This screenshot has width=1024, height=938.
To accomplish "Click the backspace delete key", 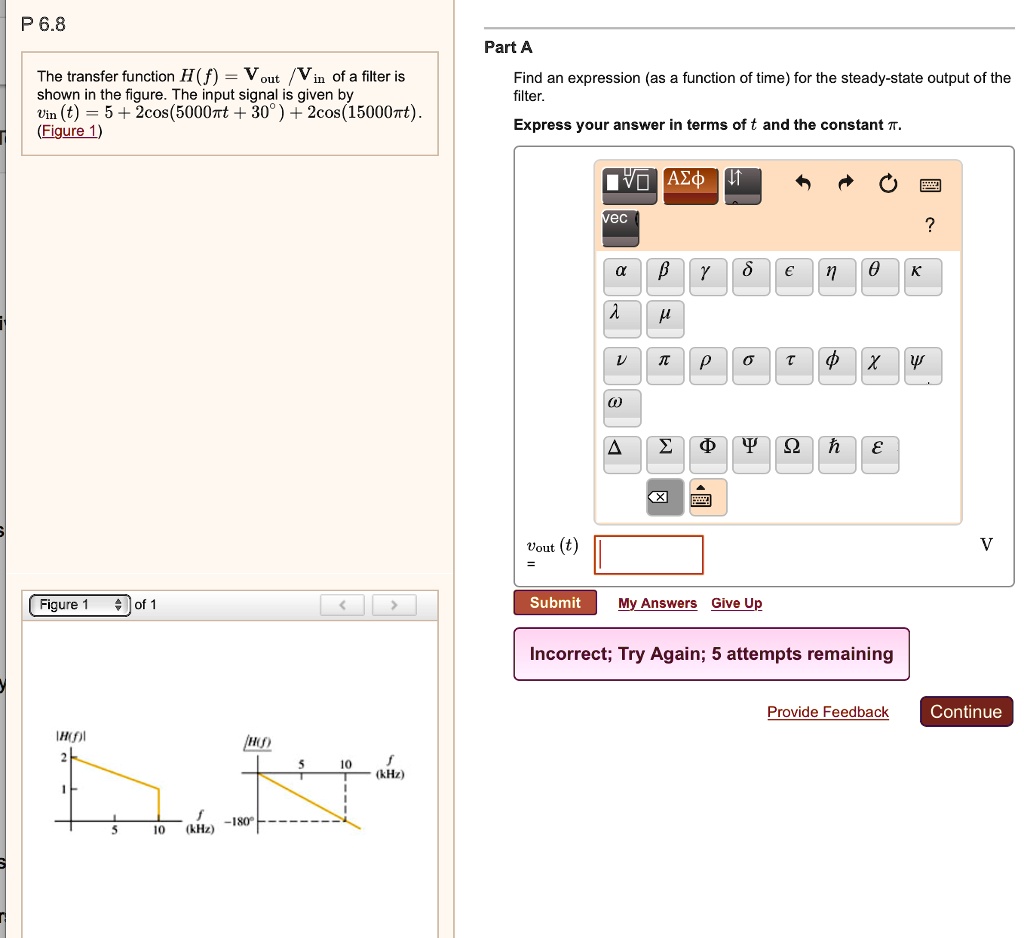I will 665,497.
